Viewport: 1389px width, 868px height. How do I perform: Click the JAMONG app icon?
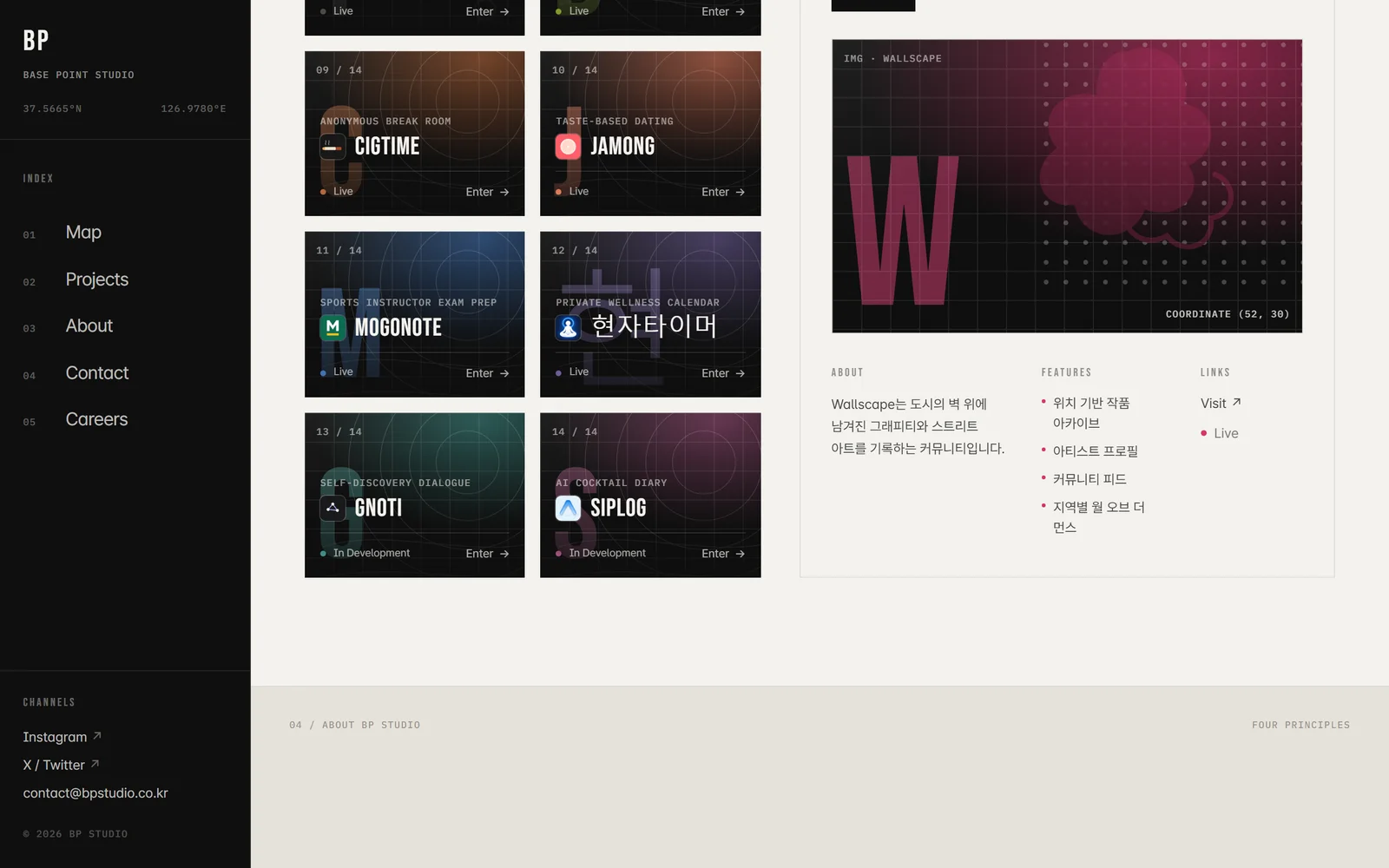click(568, 147)
